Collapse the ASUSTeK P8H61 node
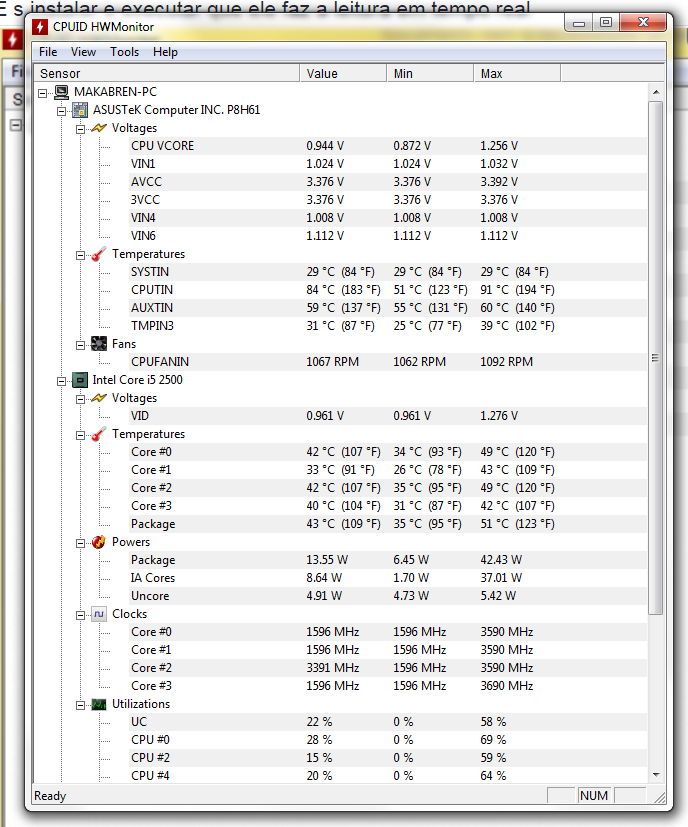Viewport: 688px width, 827px height. pos(62,111)
